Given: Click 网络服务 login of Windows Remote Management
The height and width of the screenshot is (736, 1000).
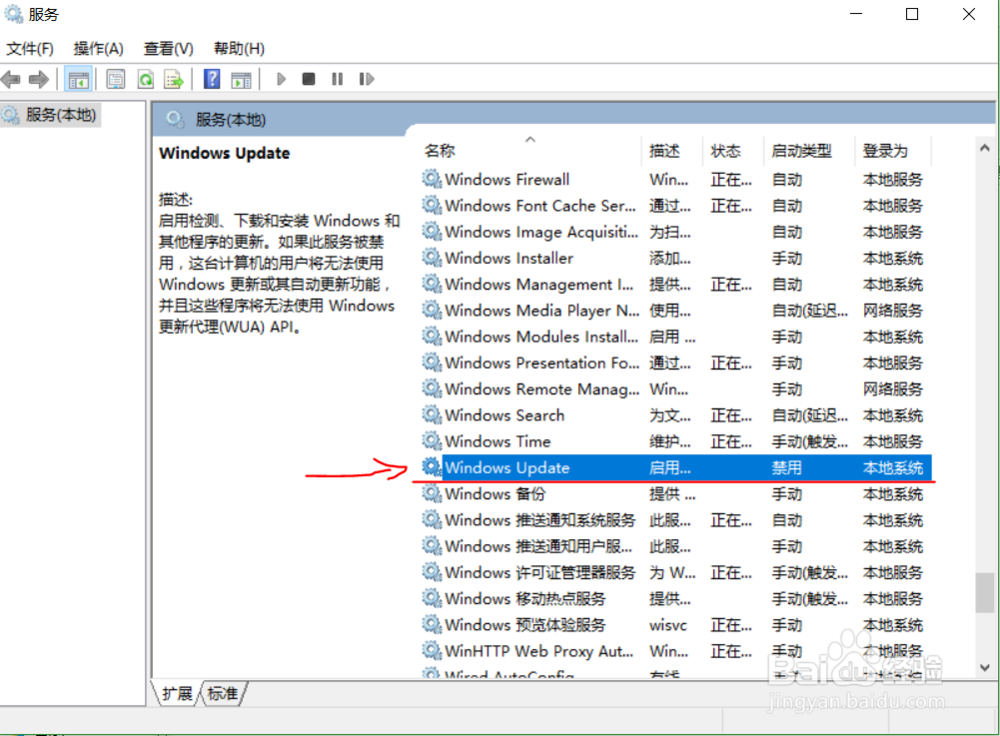Looking at the screenshot, I should (x=893, y=389).
